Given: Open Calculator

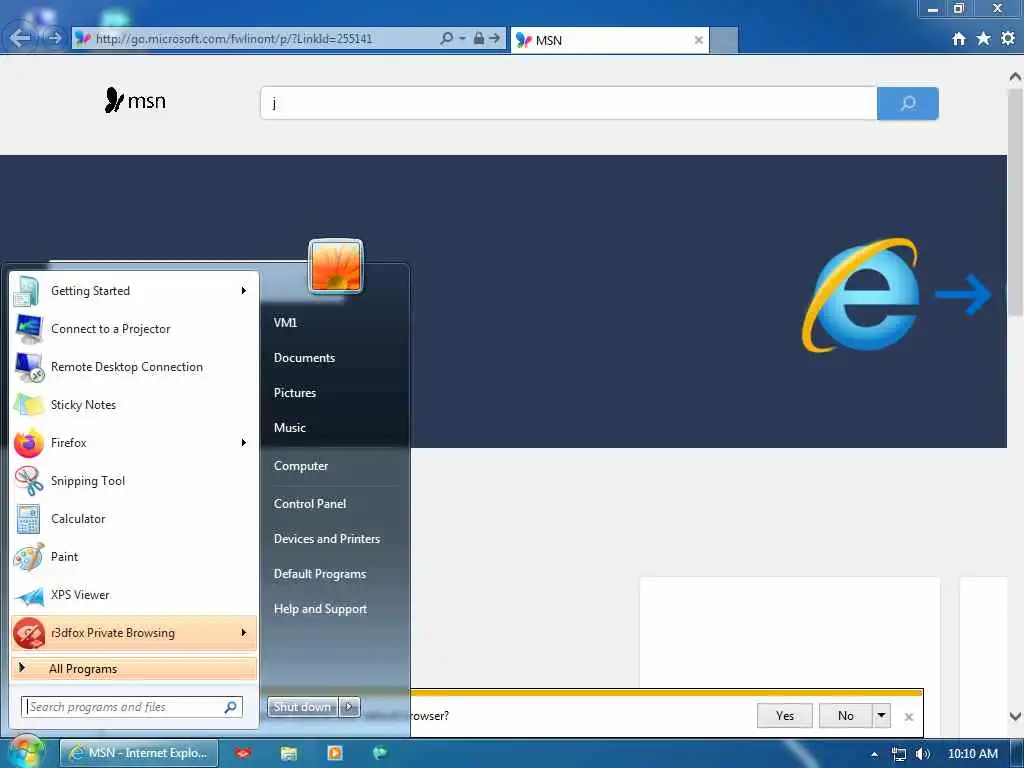Looking at the screenshot, I should tap(134, 519).
